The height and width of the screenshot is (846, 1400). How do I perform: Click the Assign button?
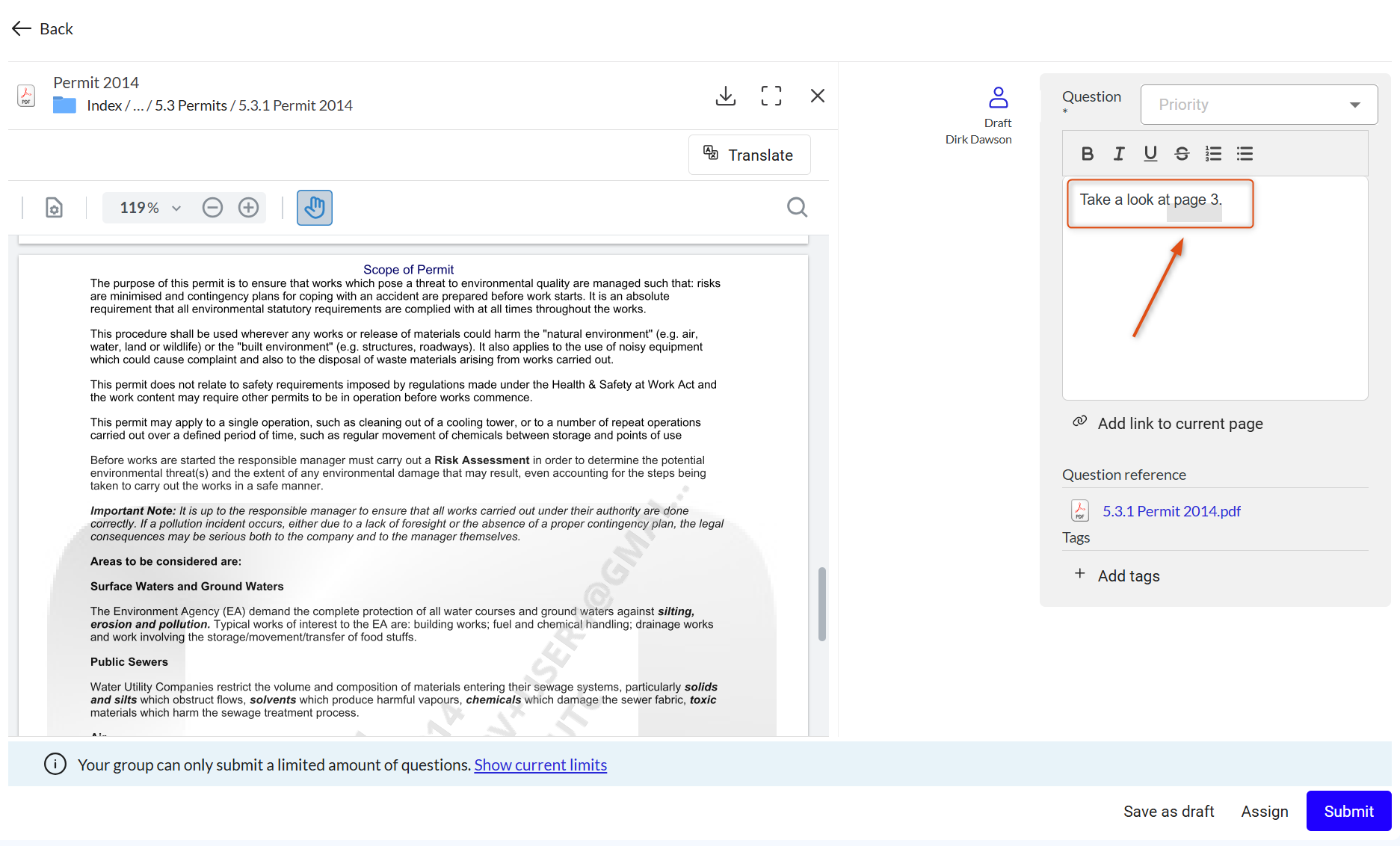pos(1265,812)
